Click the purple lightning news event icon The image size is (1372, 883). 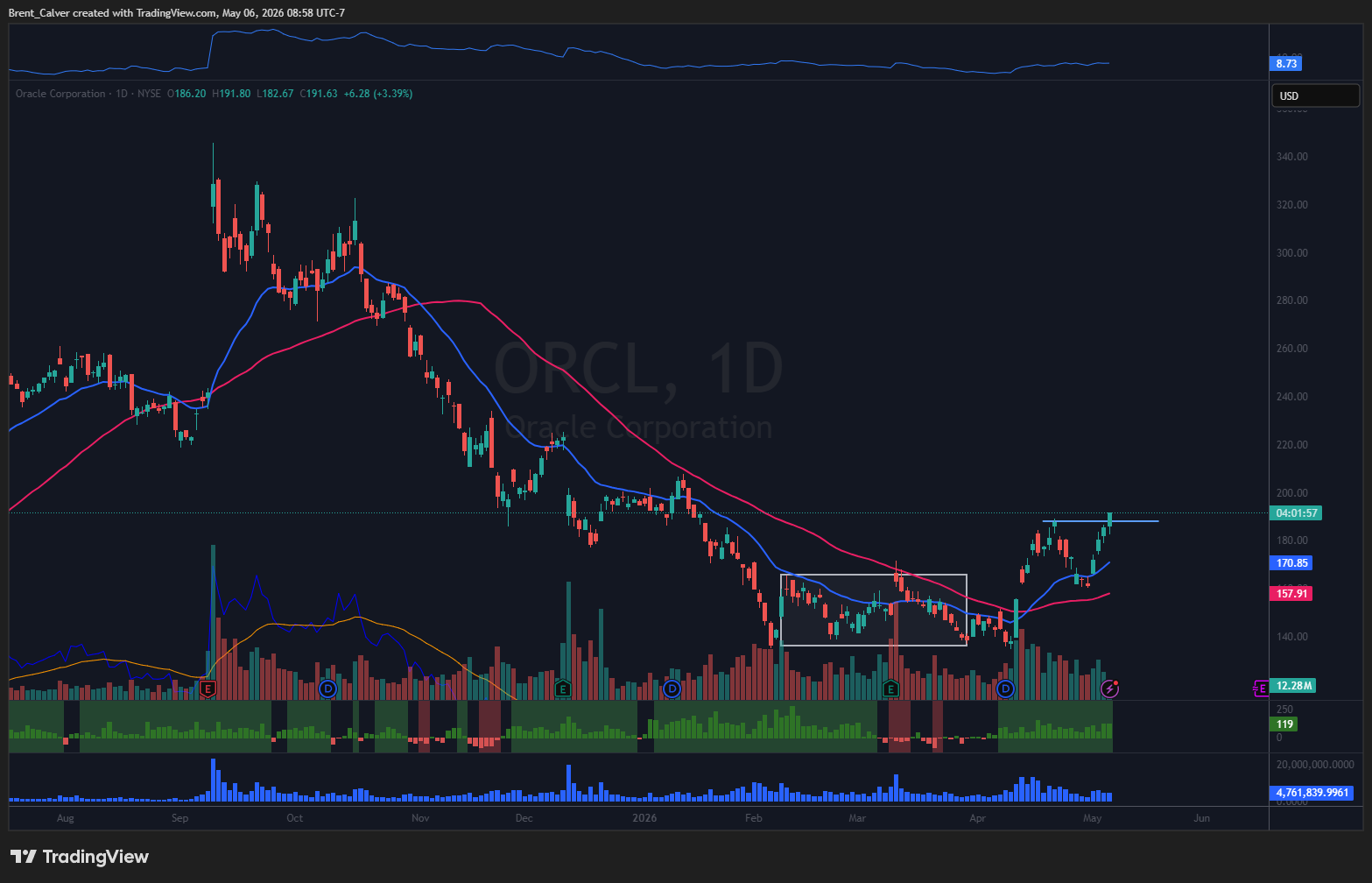[1110, 689]
